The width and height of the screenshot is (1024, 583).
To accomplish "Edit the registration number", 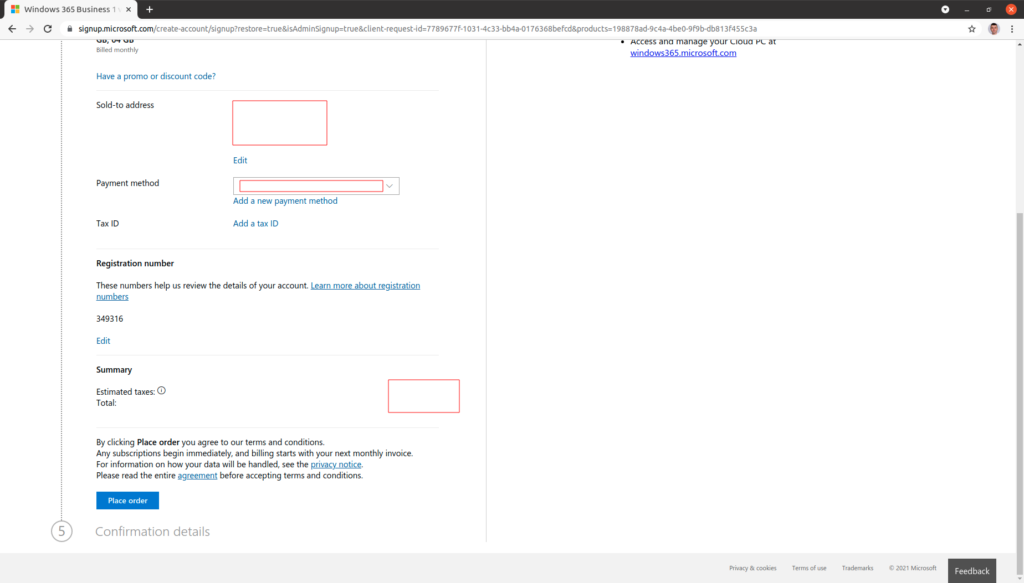I will pos(103,341).
